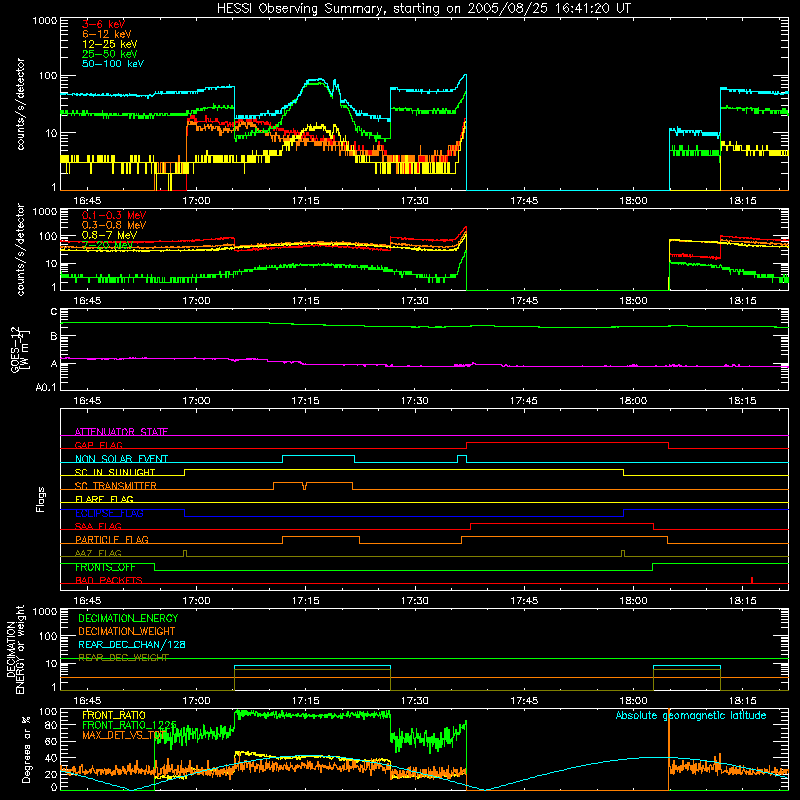Select the SAA_FLAG label

(x=98, y=526)
